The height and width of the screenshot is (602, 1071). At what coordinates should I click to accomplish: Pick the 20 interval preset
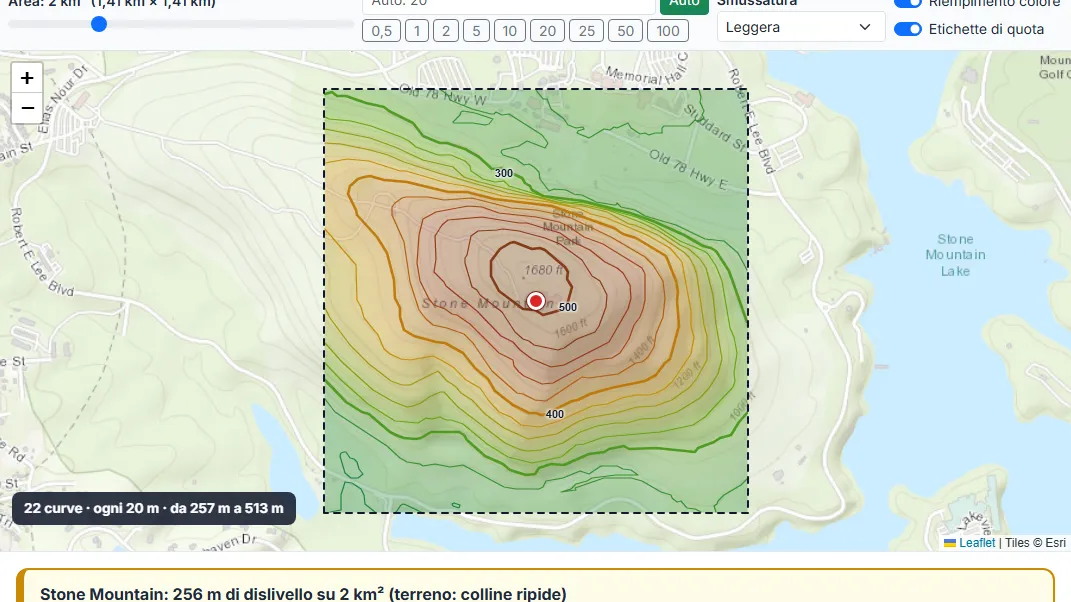point(547,31)
